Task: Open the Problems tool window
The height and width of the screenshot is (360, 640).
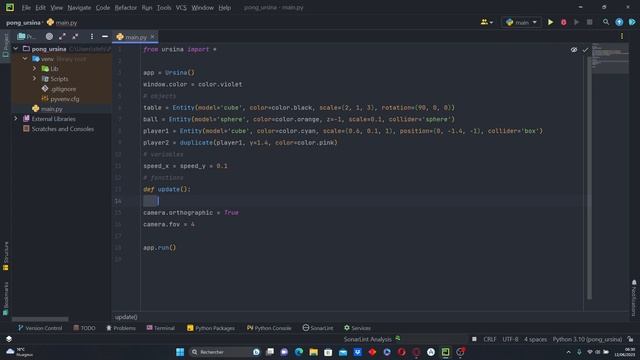Action: coord(121,328)
